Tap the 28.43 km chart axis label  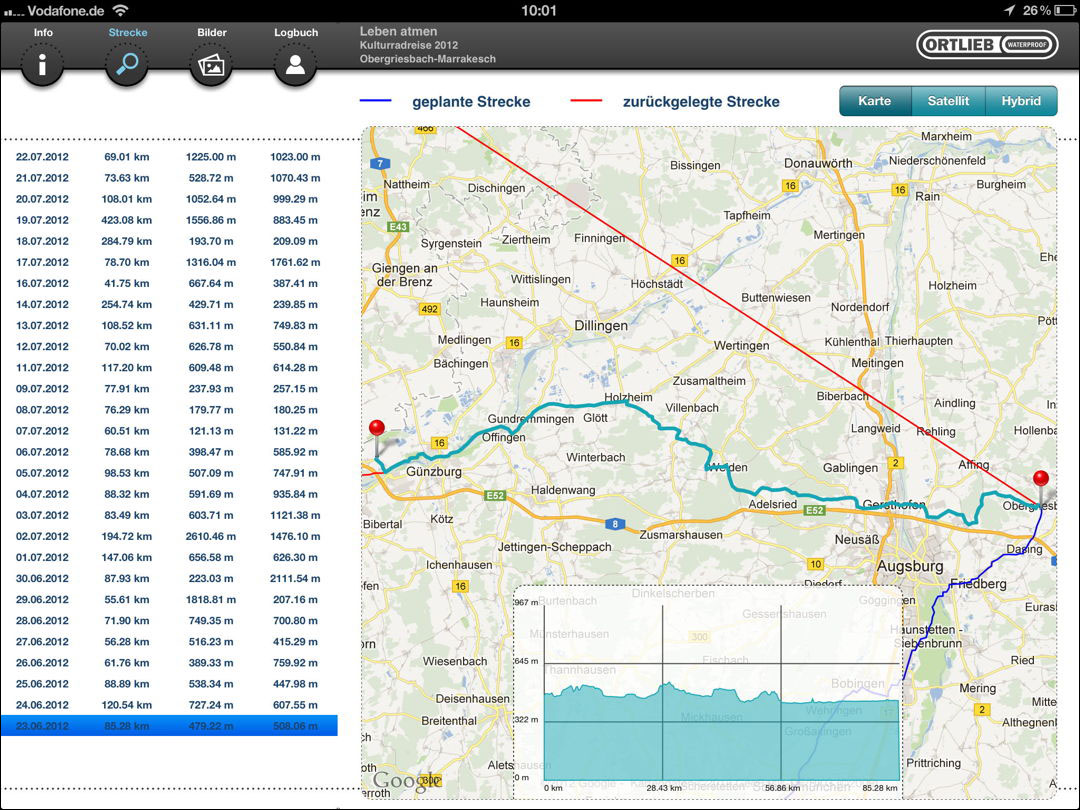(x=664, y=787)
